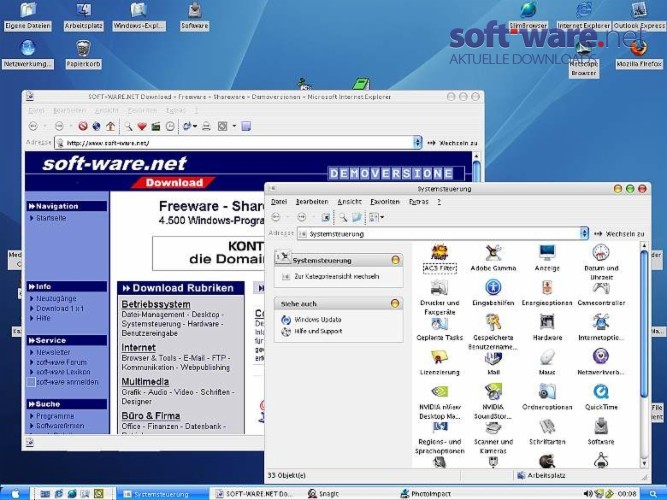Screen dimensions: 667x500
Task: Click Hilfe und Support link
Action: tap(318, 331)
